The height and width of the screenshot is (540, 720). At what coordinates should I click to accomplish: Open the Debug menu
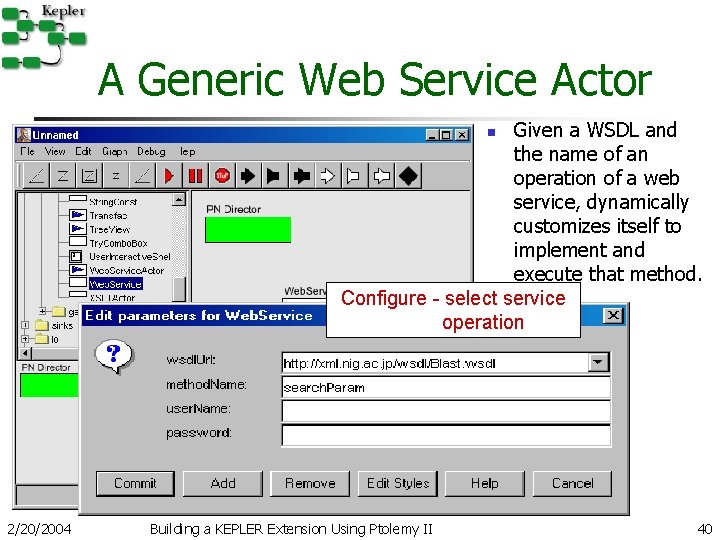(x=151, y=151)
